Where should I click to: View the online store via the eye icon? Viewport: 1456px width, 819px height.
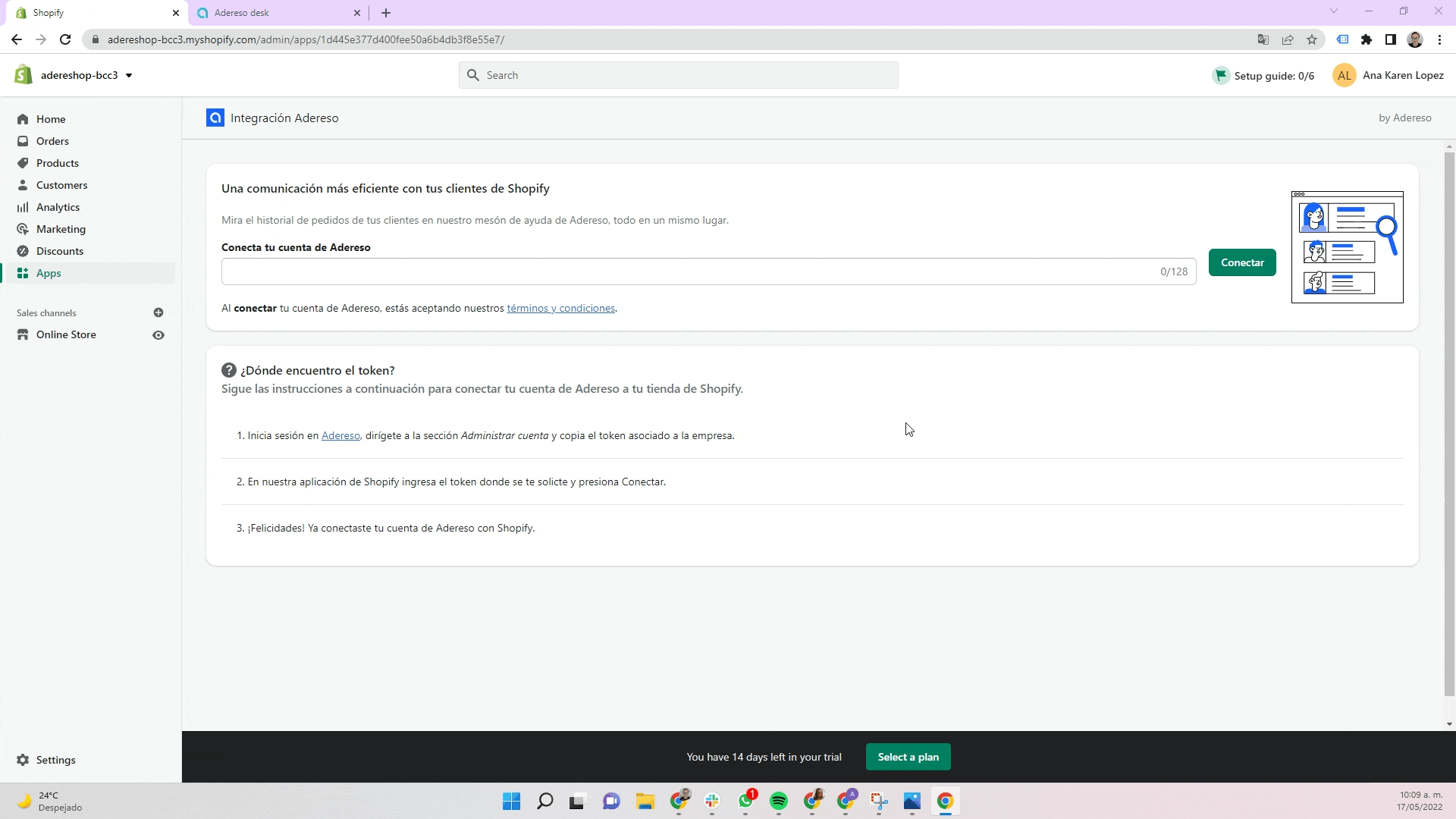point(158,335)
